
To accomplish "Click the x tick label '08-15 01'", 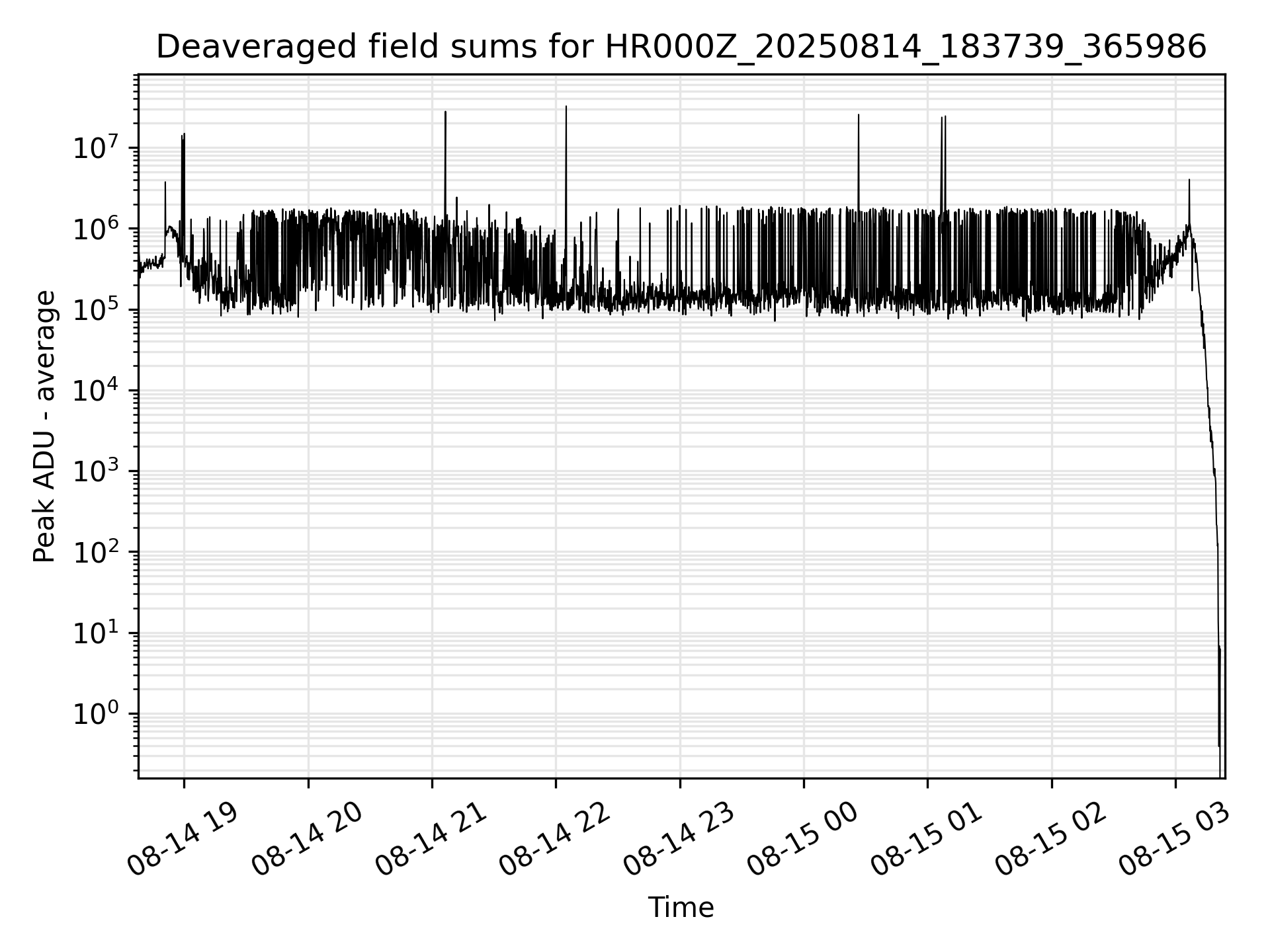I will (927, 840).
